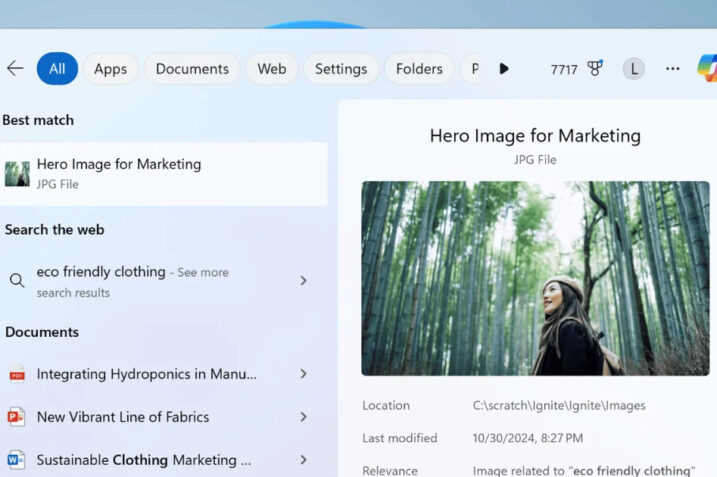The width and height of the screenshot is (717, 477).
Task: Open the Copilot icon
Action: pos(707,68)
